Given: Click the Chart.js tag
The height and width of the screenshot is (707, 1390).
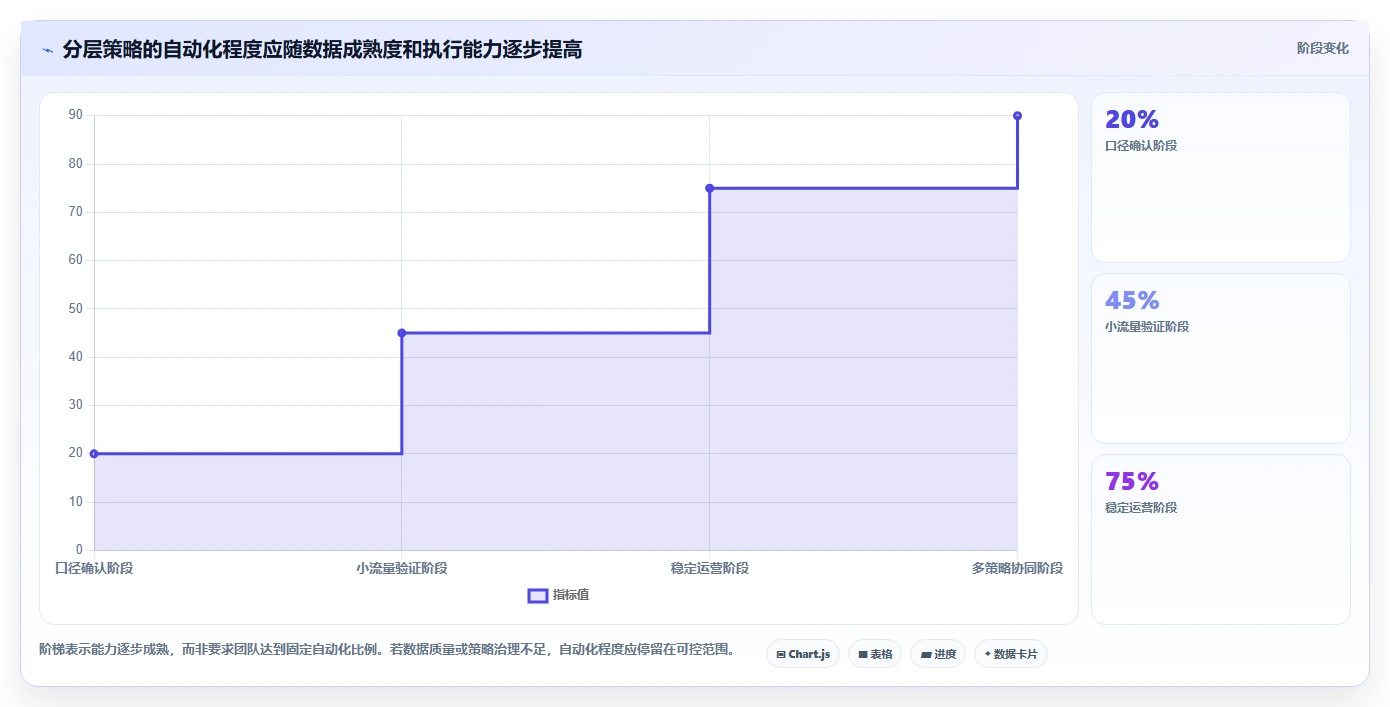Looking at the screenshot, I should coord(803,654).
